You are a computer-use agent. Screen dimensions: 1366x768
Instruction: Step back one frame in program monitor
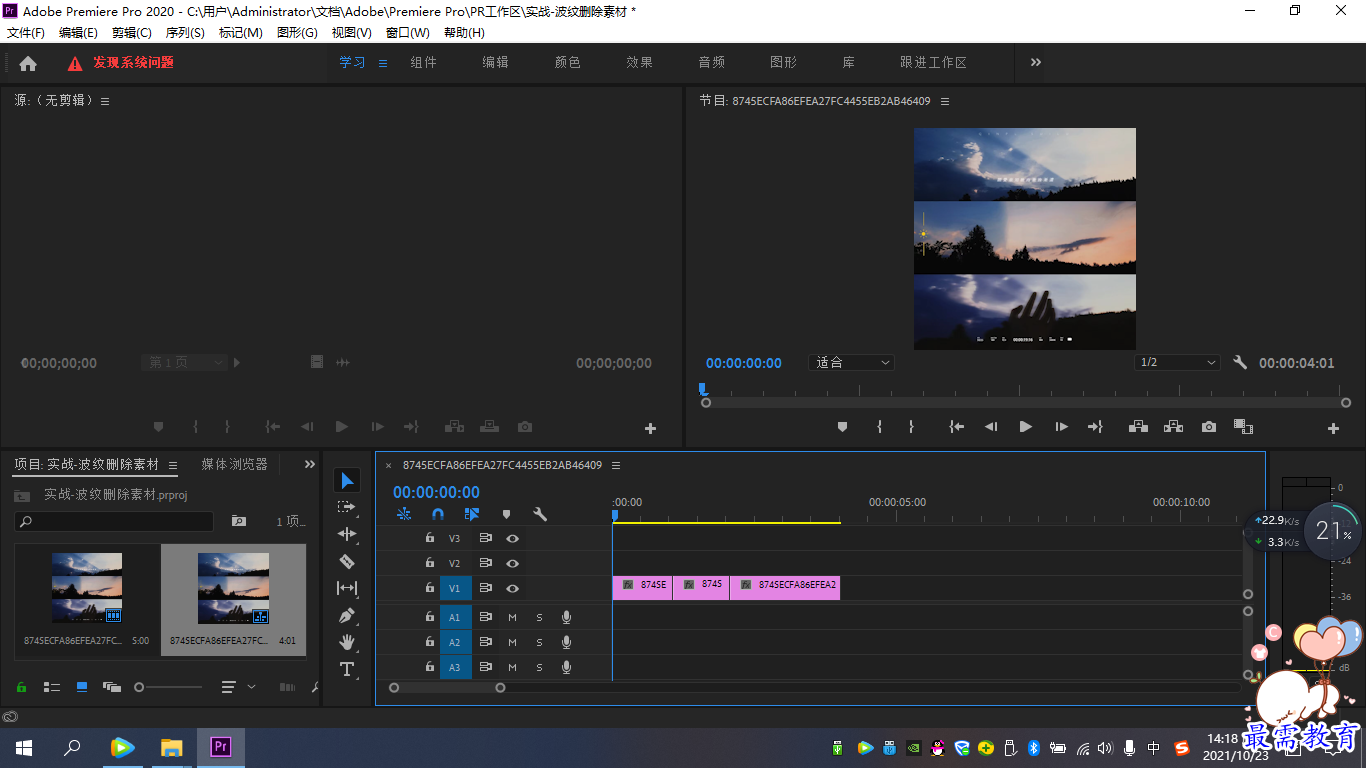coord(990,427)
